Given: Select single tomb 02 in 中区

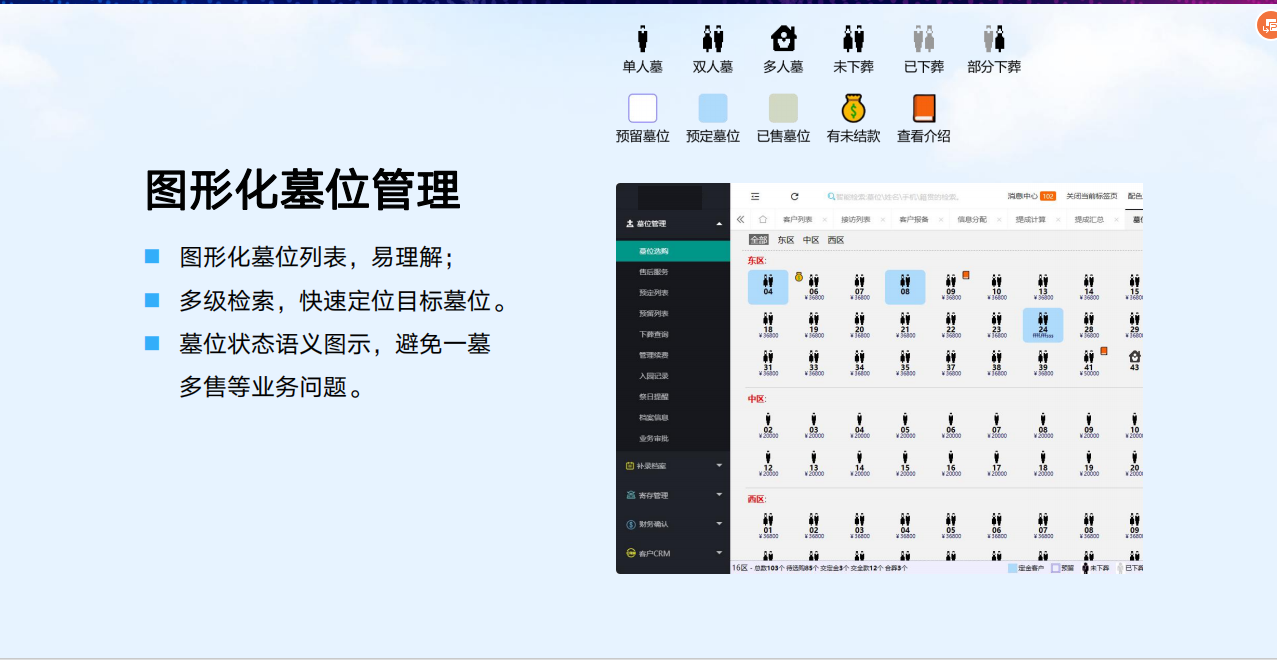Looking at the screenshot, I should (768, 424).
